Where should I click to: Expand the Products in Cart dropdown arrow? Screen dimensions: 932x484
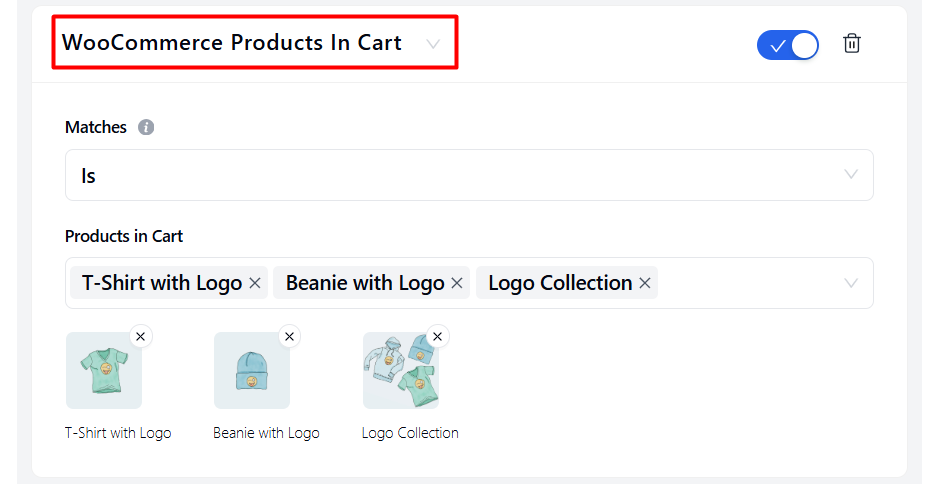click(x=851, y=283)
